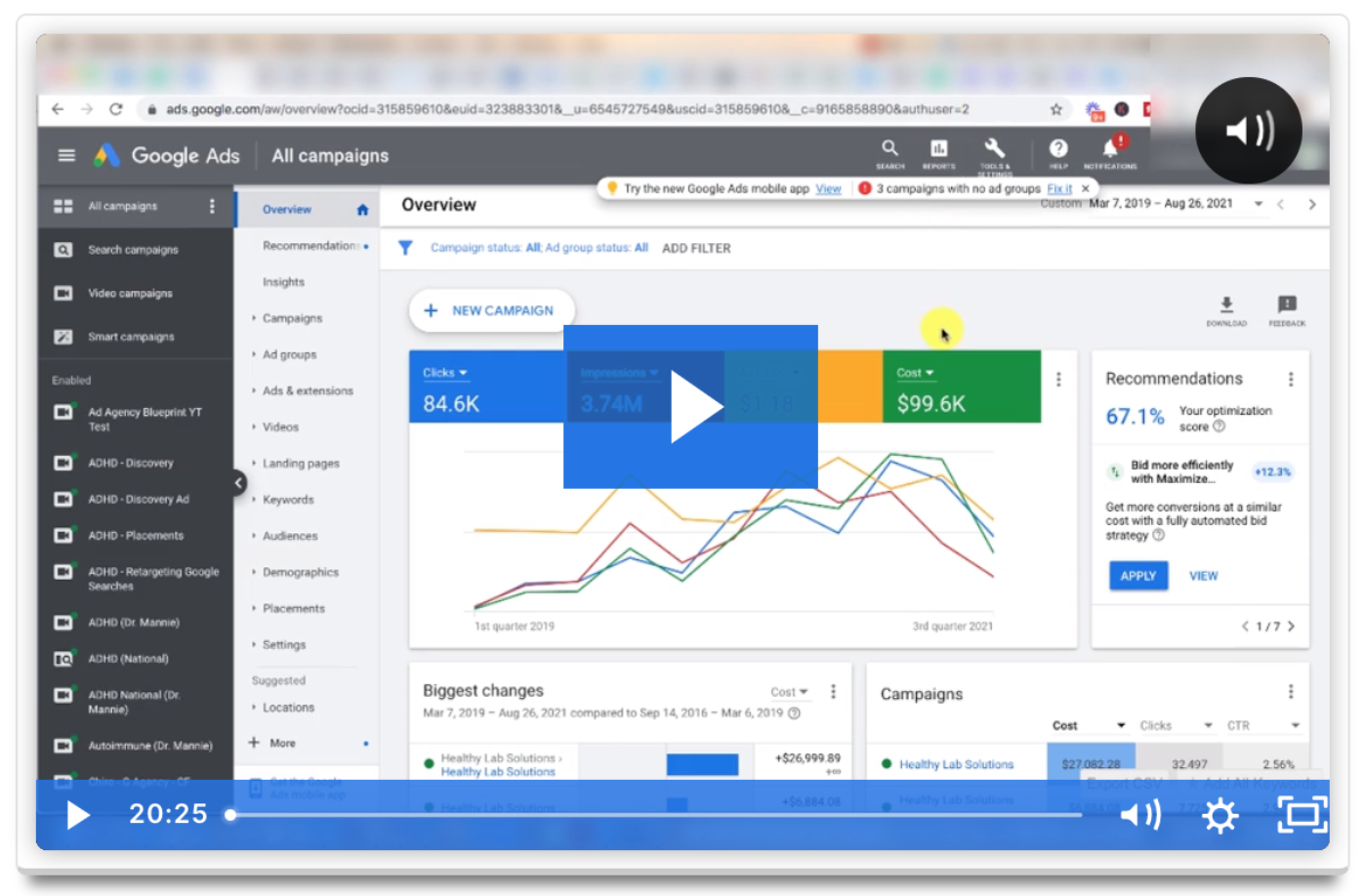Click the large round speaker overlay button
The height and width of the screenshot is (896, 1365).
click(x=1249, y=130)
